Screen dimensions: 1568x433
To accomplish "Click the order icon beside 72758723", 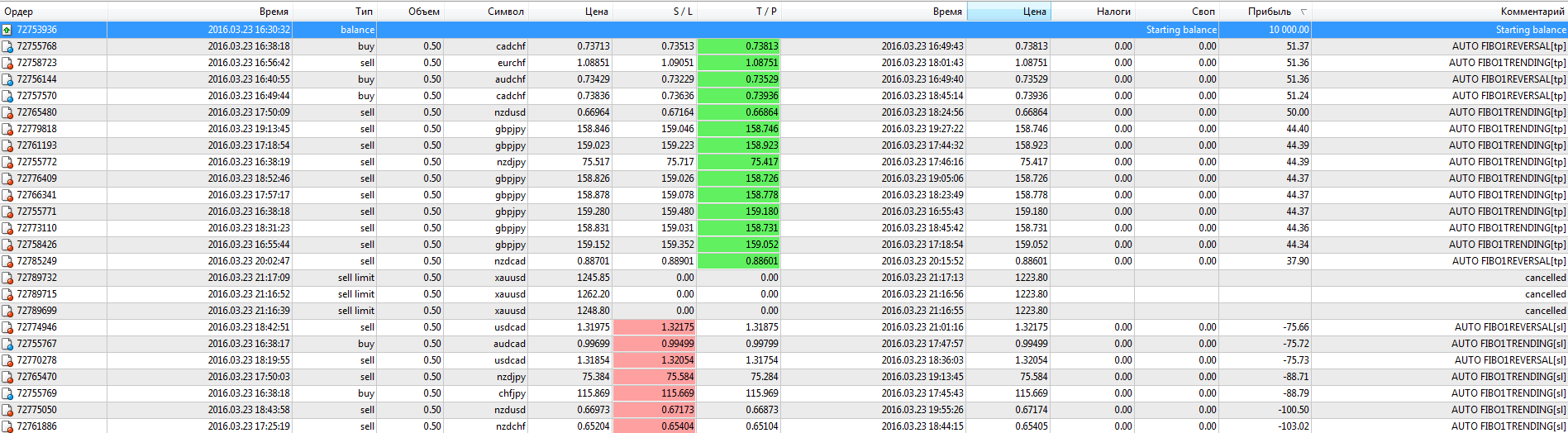I will click(7, 63).
